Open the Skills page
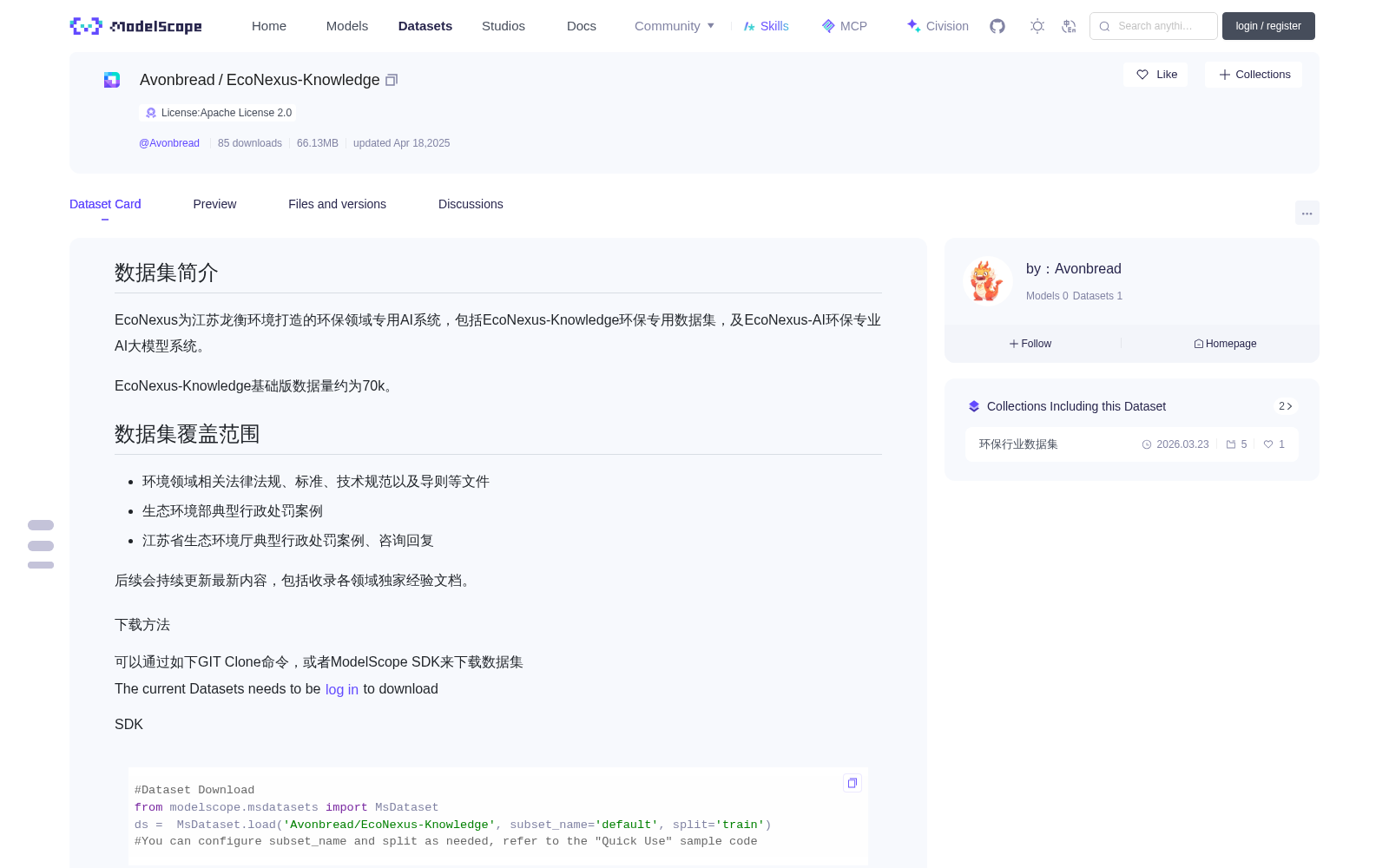1389x868 pixels. pos(766,26)
